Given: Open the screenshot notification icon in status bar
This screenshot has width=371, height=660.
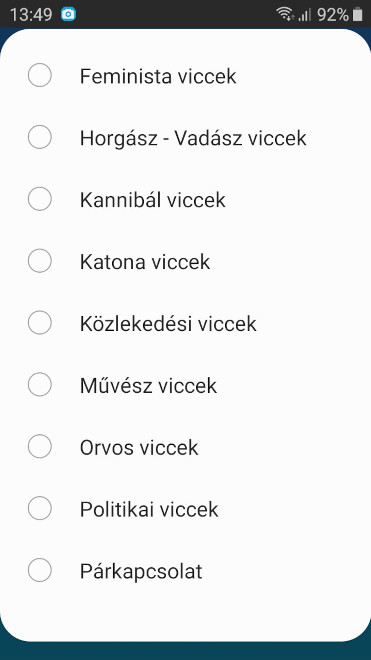Looking at the screenshot, I should pyautogui.click(x=68, y=15).
